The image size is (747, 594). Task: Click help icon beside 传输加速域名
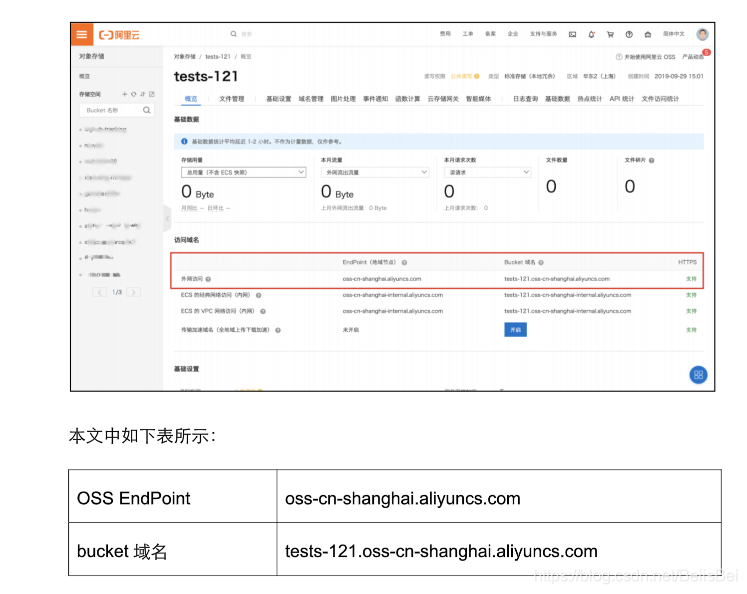pos(278,330)
